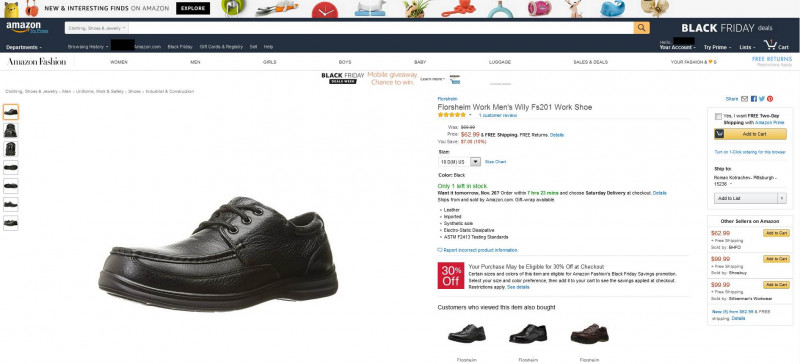Select the first shoe thumbnail
The image size is (800, 364).
coord(11,112)
